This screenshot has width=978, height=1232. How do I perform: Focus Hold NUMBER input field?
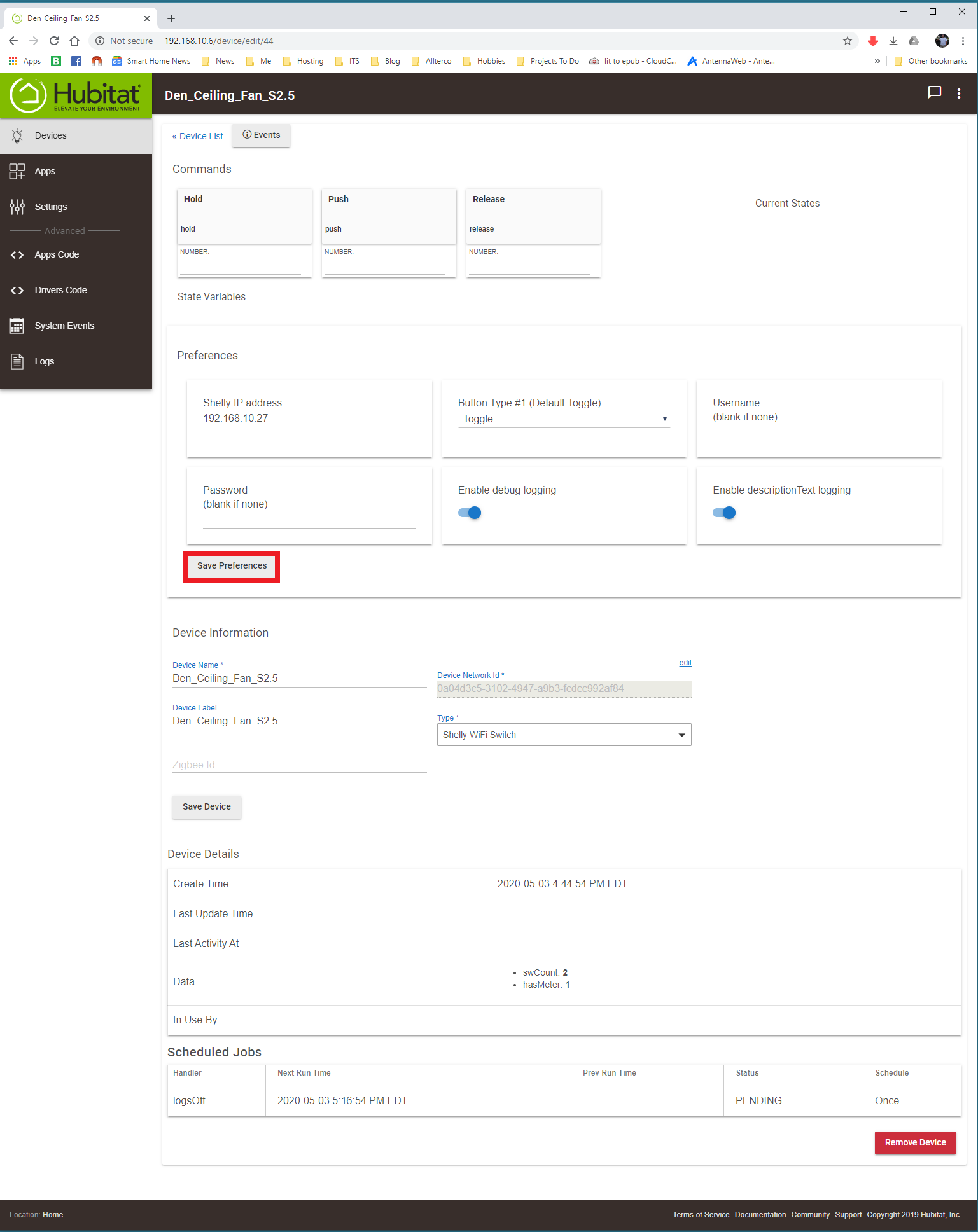pos(241,266)
